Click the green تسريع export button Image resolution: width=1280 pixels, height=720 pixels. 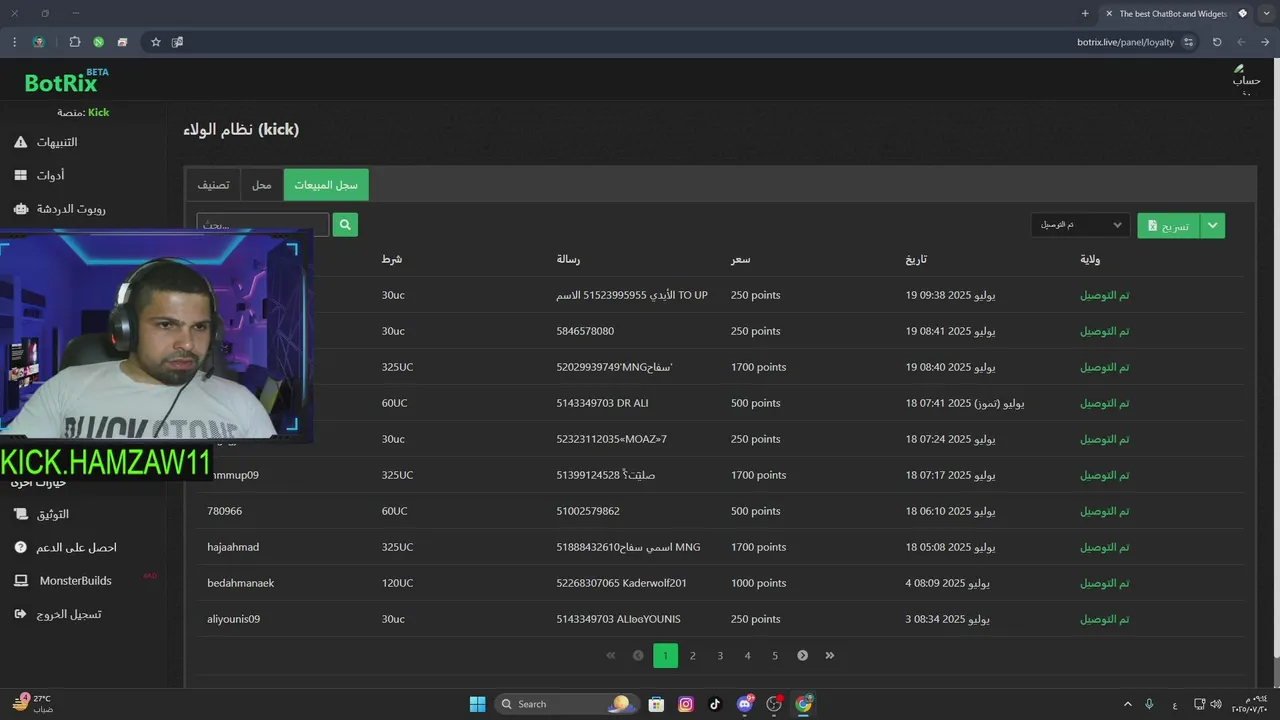[1168, 225]
